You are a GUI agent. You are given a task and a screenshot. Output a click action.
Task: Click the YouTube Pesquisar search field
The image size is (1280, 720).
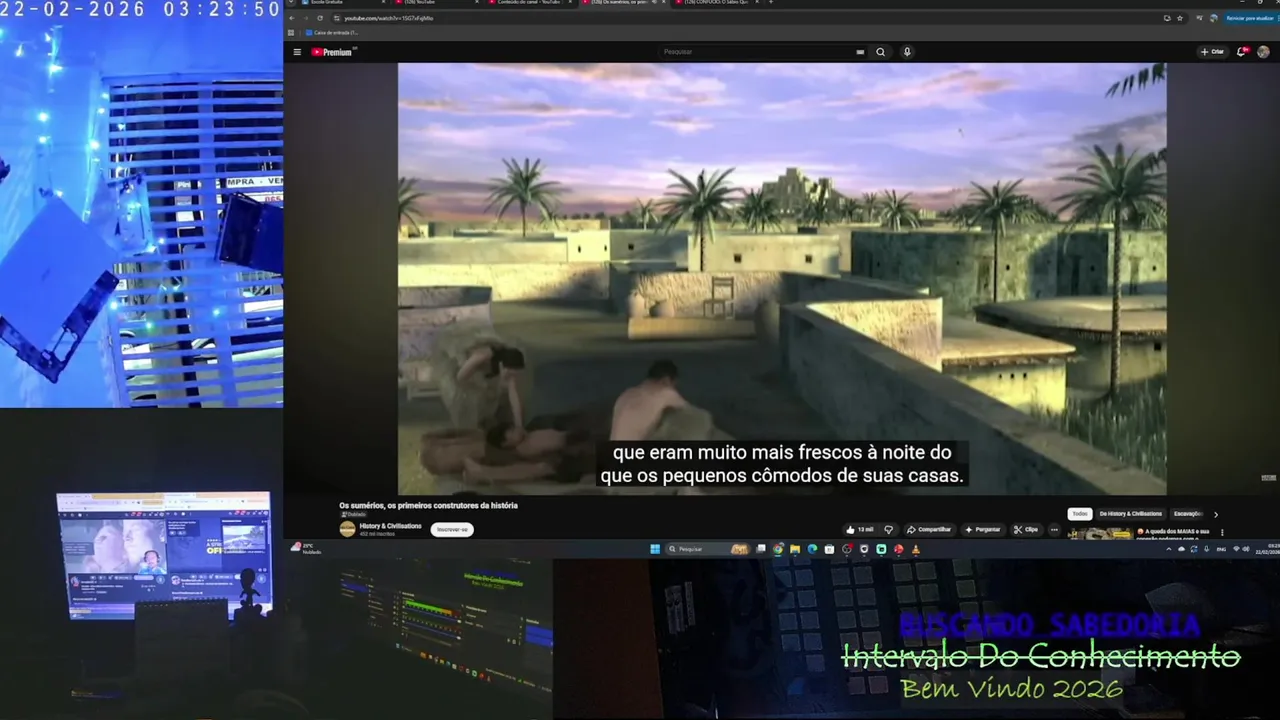(755, 52)
